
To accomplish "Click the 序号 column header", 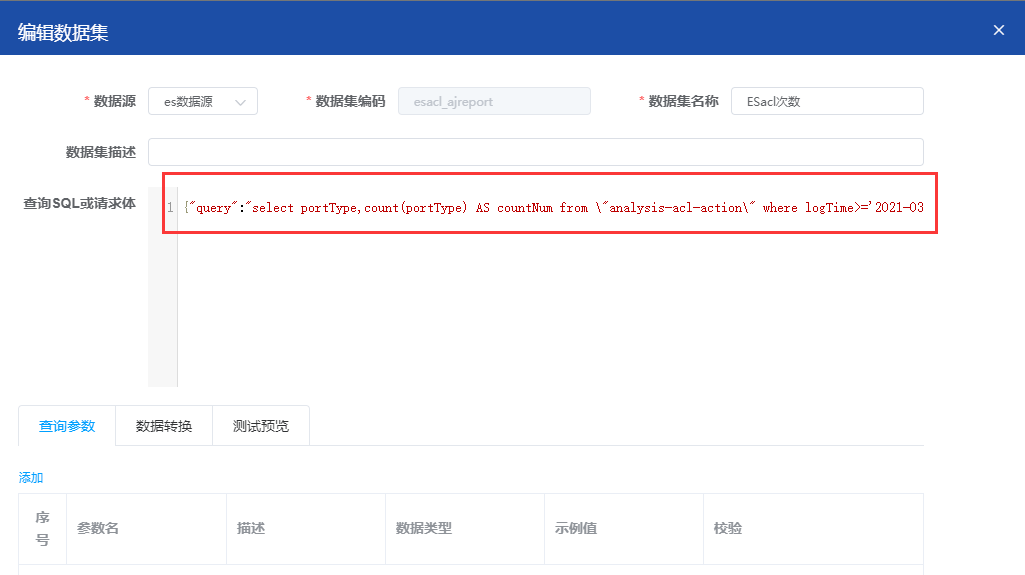I will (x=42, y=528).
